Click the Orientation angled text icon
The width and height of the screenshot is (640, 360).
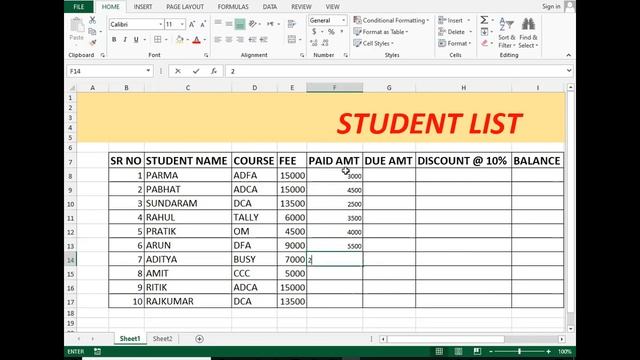(x=253, y=24)
